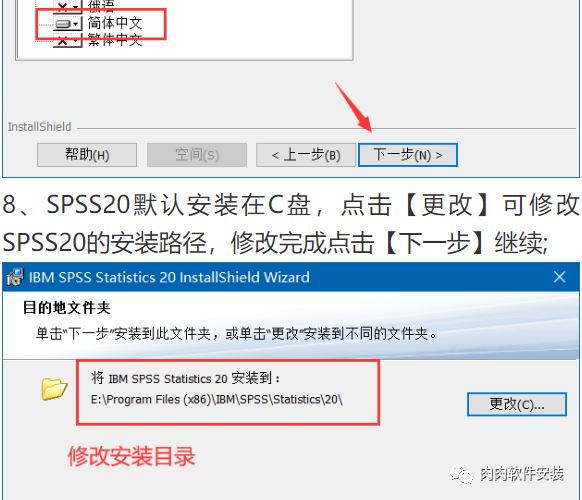Viewport: 582px width, 500px height.
Task: Open the 更改(C)... change folder dialog
Action: point(517,404)
